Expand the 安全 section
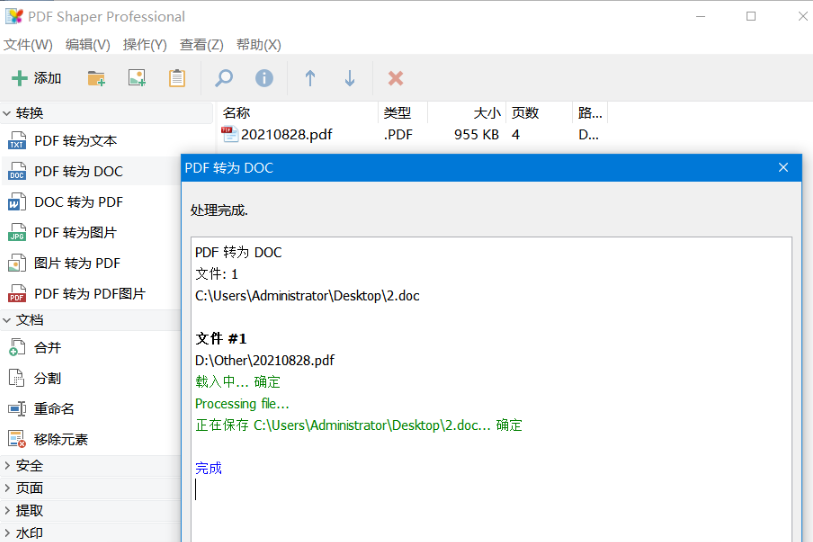Viewport: 813px width, 542px height. tap(7, 466)
